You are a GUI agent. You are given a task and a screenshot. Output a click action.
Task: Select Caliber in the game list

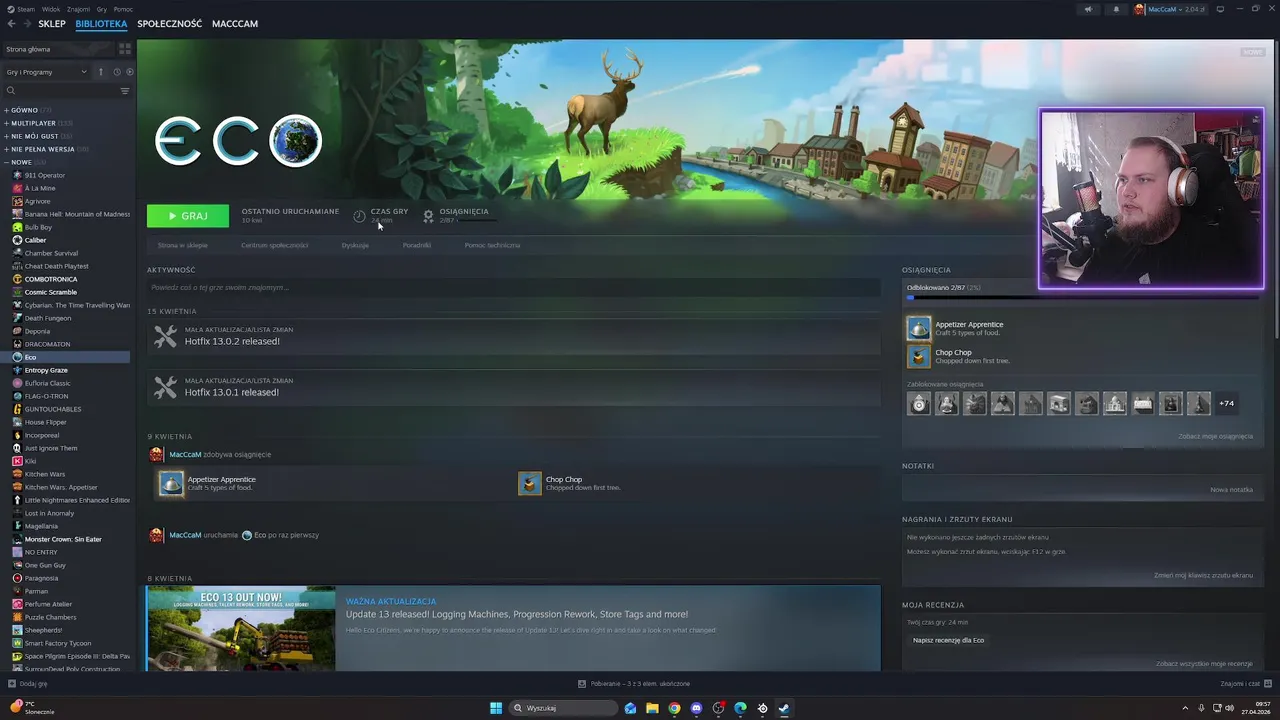click(35, 240)
